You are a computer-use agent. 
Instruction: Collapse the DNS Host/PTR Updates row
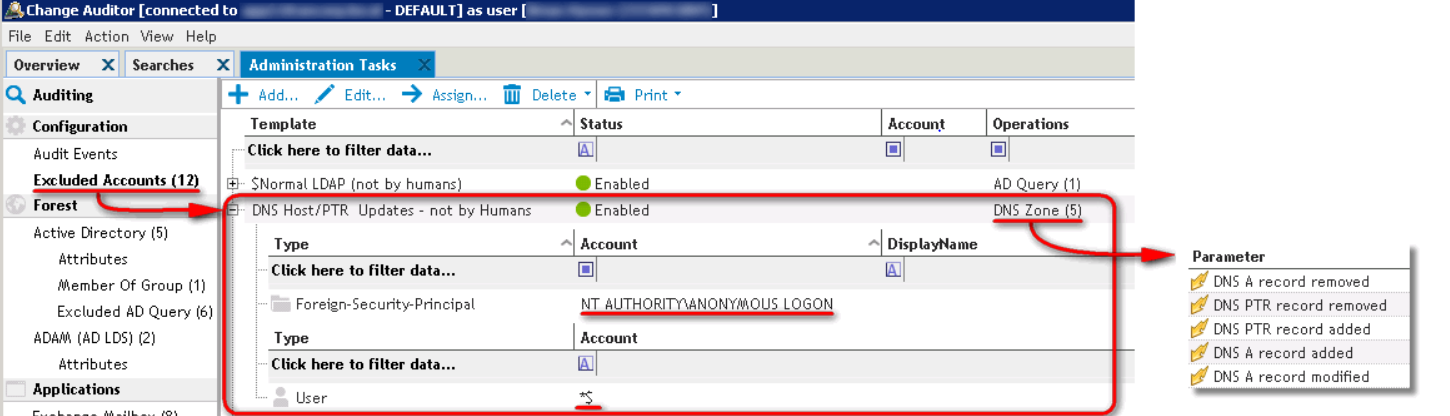coord(233,210)
